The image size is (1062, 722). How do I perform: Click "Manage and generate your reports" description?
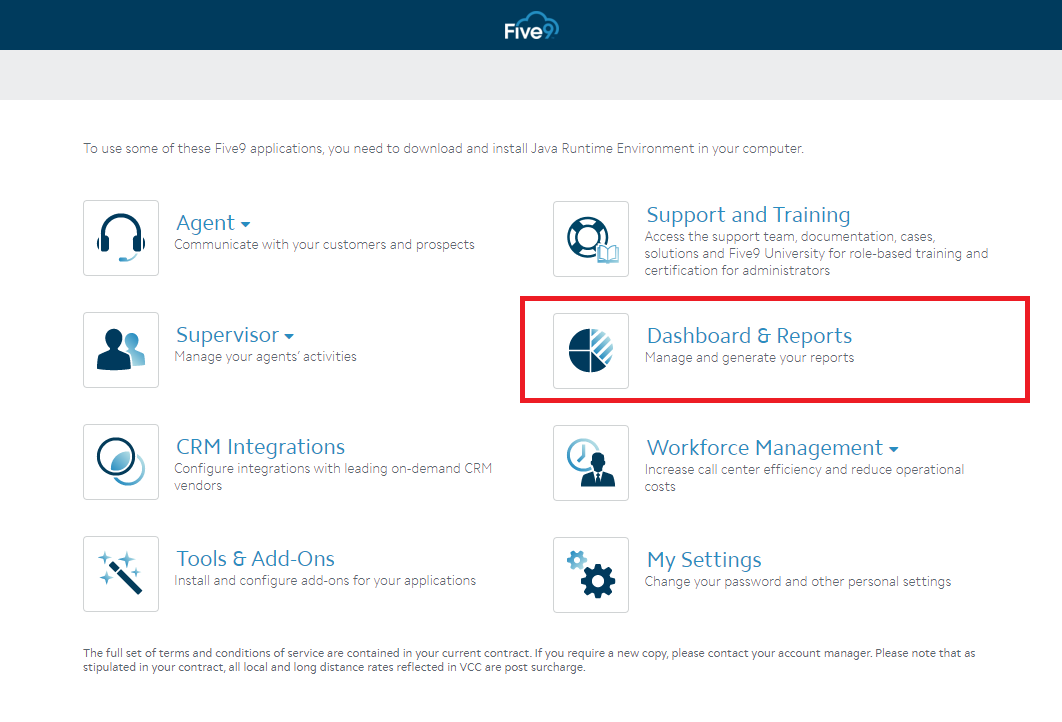click(749, 358)
